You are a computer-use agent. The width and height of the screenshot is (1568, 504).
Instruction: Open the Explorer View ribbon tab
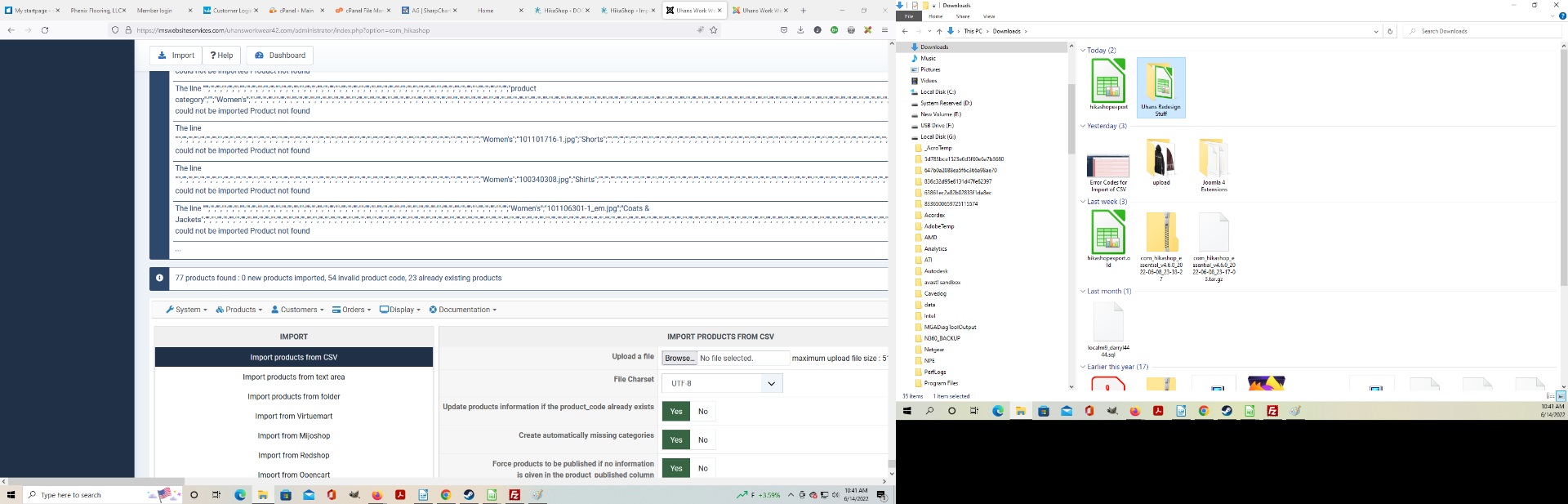(989, 16)
